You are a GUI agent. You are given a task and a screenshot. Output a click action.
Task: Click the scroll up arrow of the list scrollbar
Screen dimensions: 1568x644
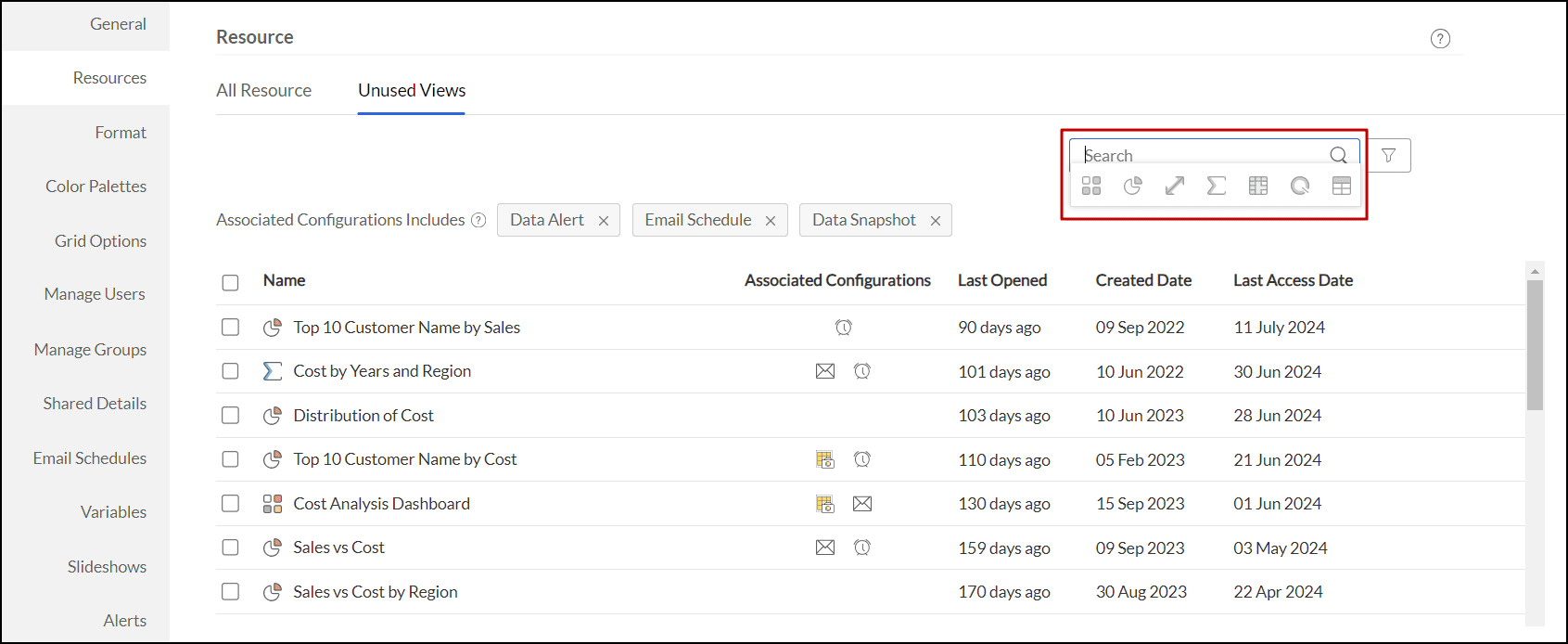pos(1535,271)
